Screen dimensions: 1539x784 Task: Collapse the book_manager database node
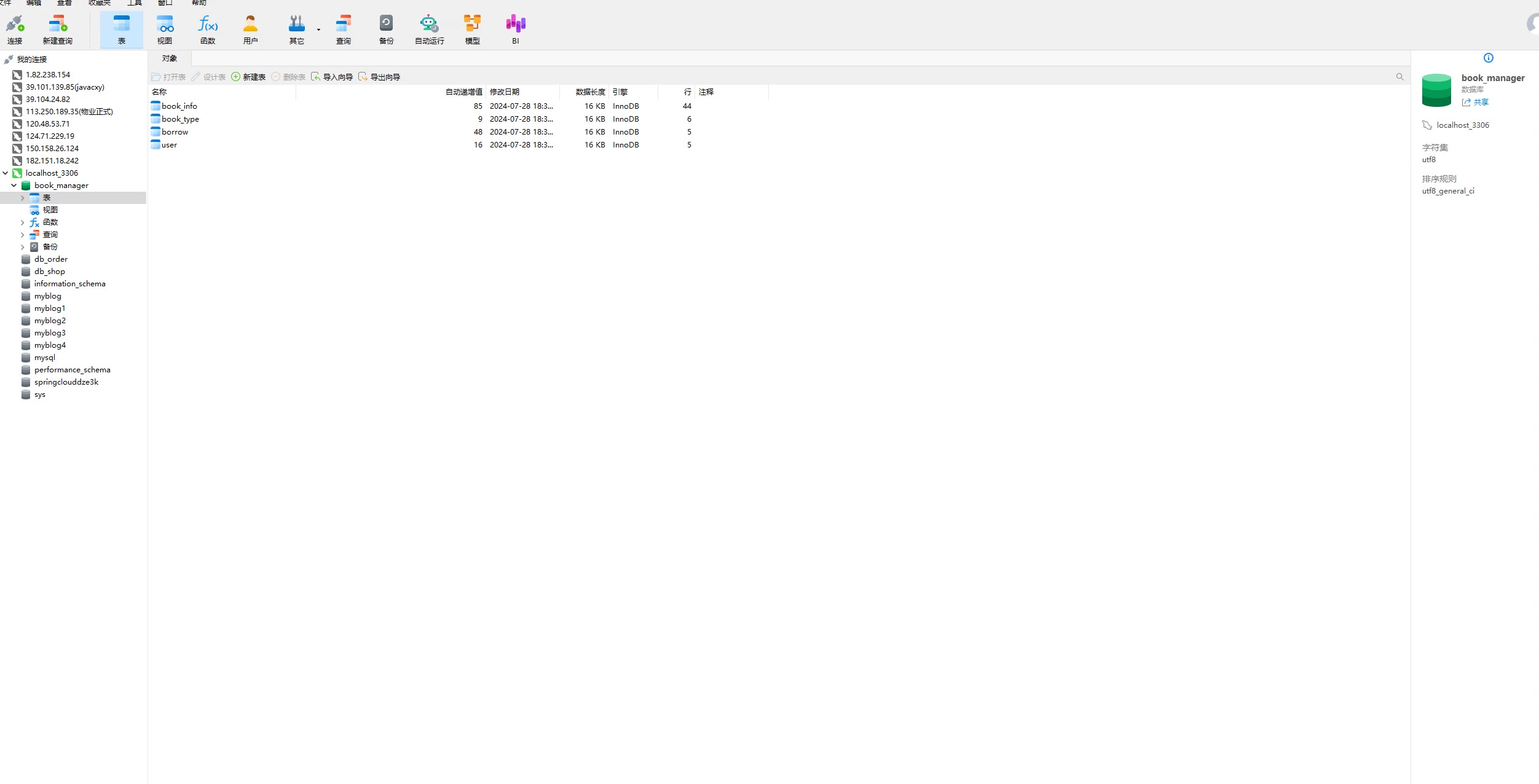pos(14,186)
